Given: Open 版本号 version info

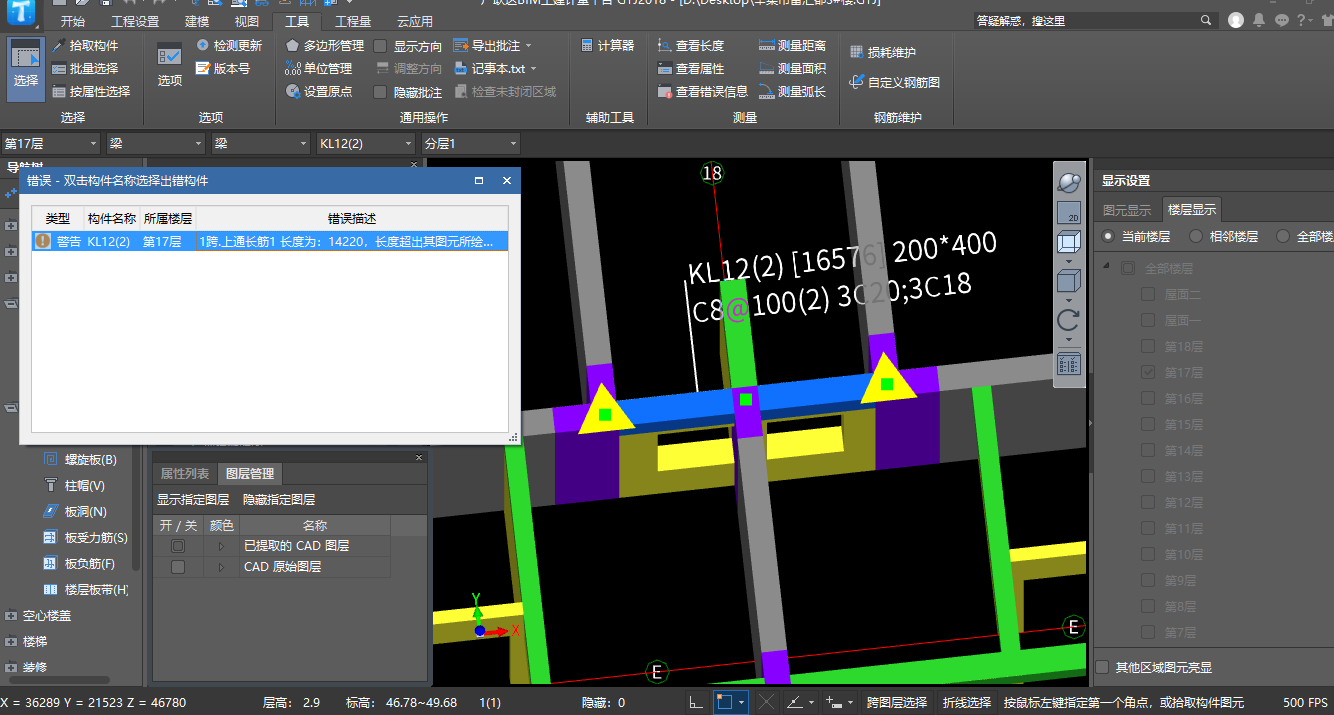Looking at the screenshot, I should tap(223, 69).
